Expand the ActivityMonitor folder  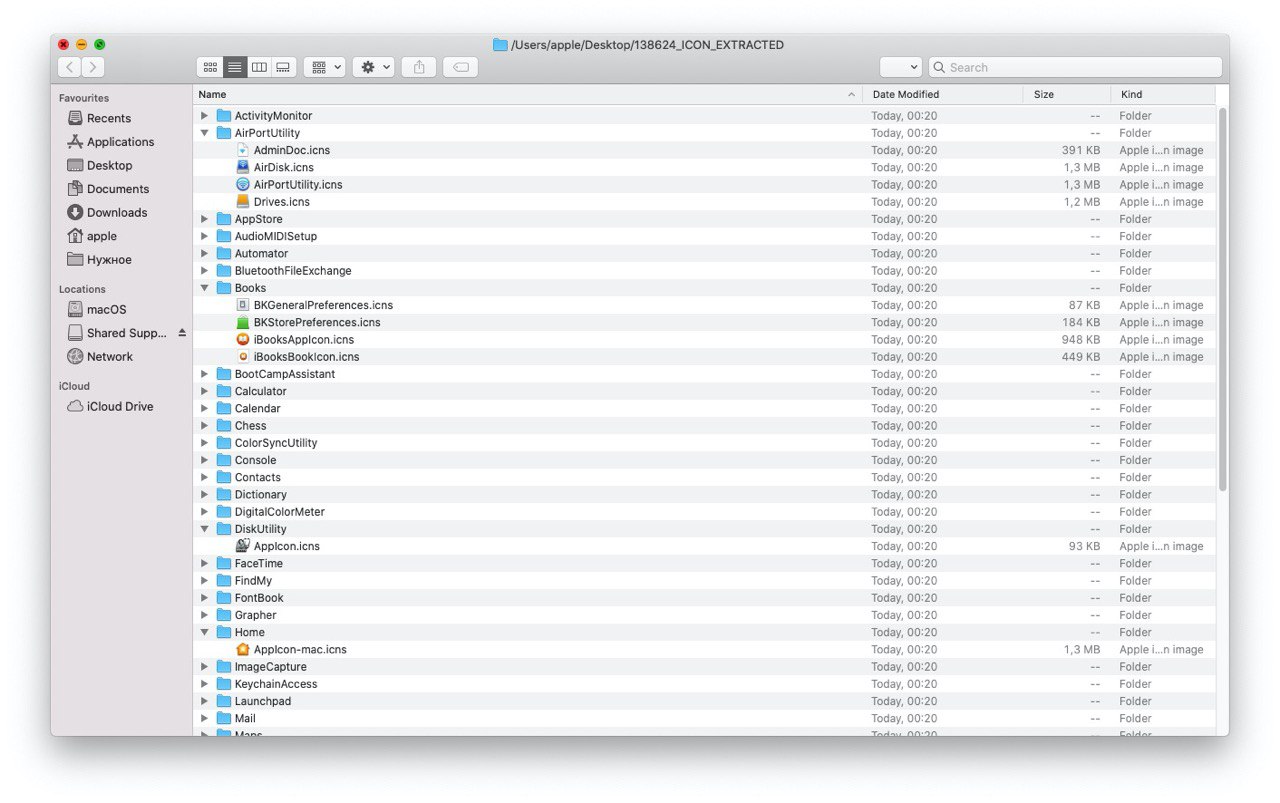pos(204,116)
